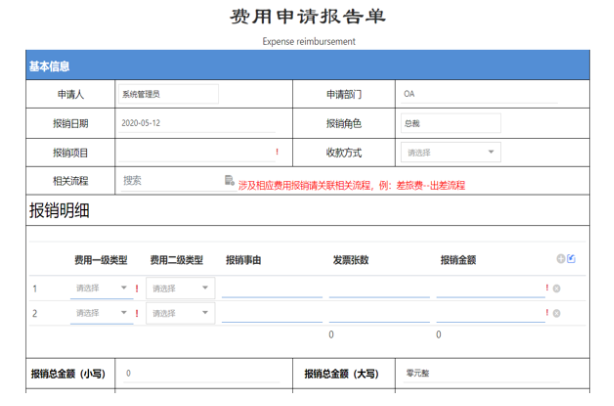Screen dimensions: 614x406
Task: Open 费用一级类型 dropdown in row 1
Action: [101, 289]
